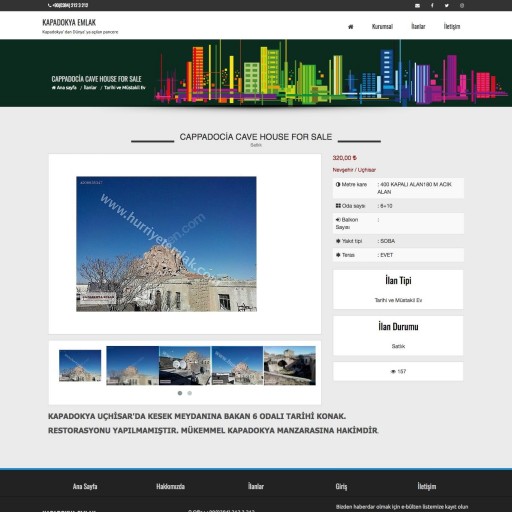
Task: Click the Oda sayısı 6+10 value
Action: click(385, 206)
